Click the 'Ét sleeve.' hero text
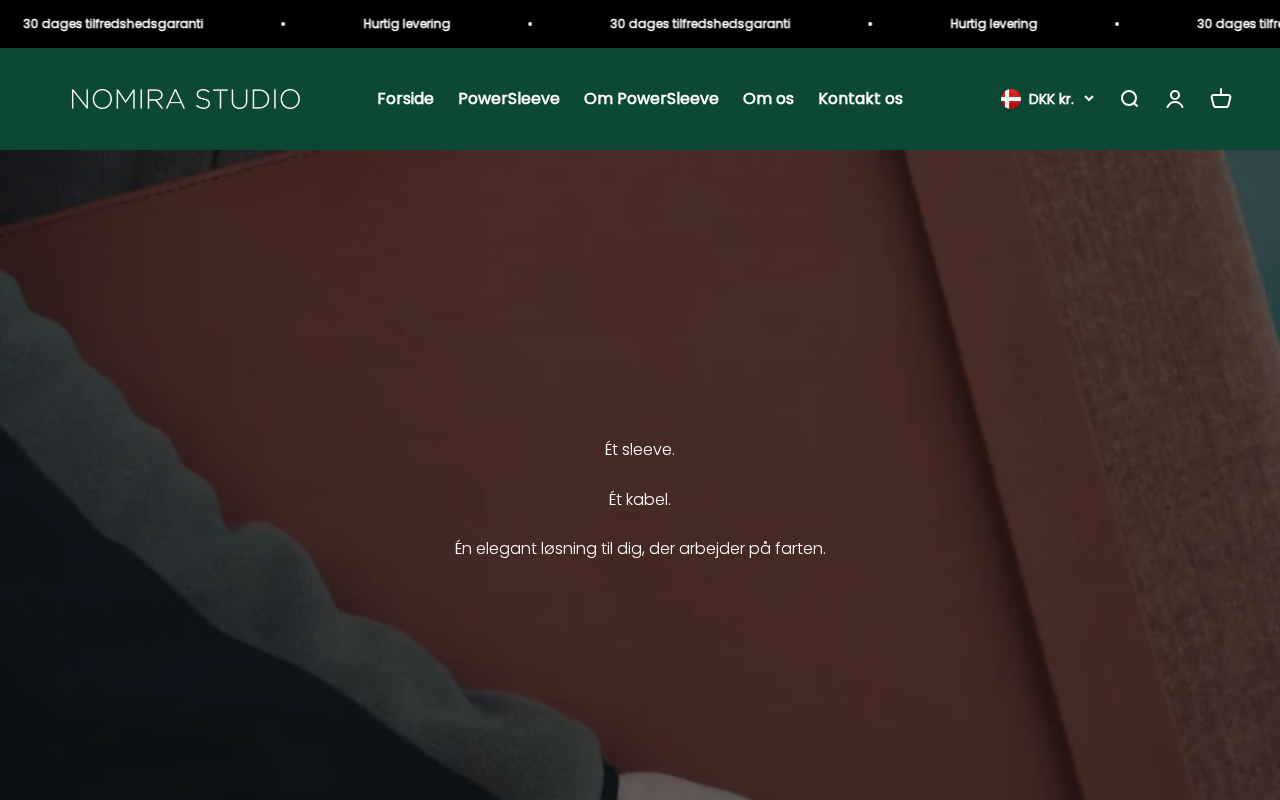 point(640,450)
